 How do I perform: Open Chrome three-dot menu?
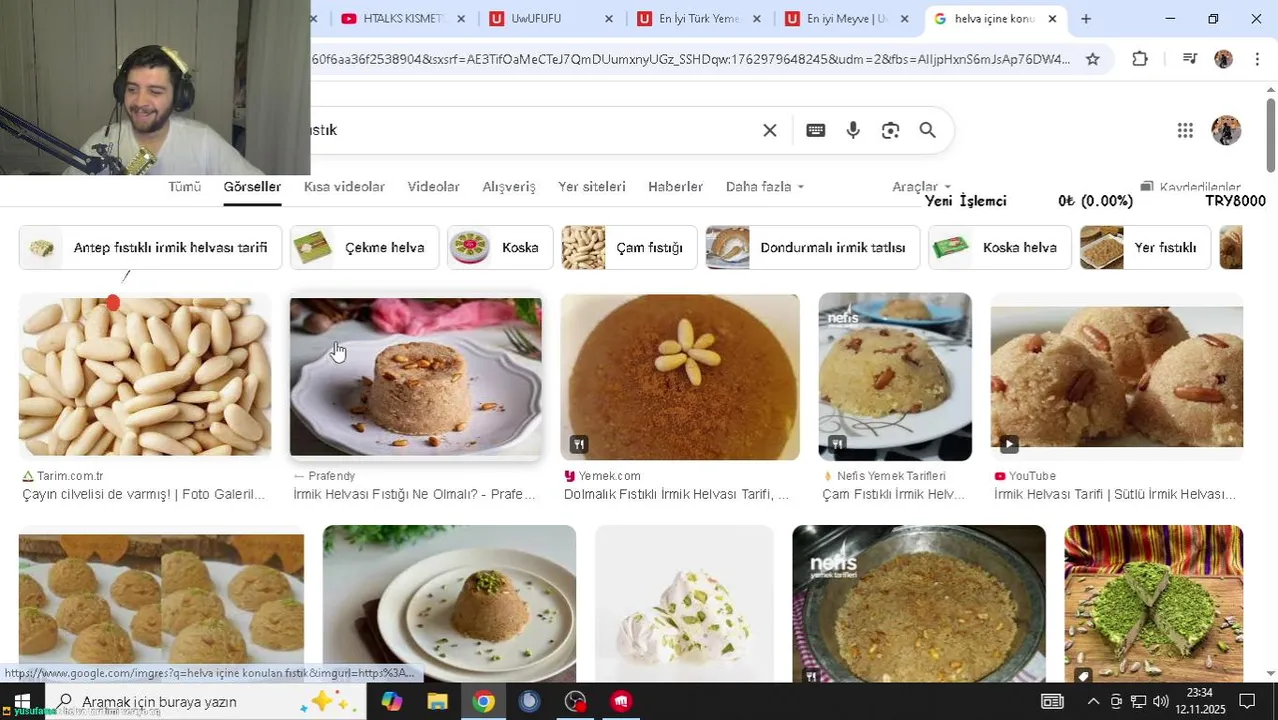[1257, 59]
